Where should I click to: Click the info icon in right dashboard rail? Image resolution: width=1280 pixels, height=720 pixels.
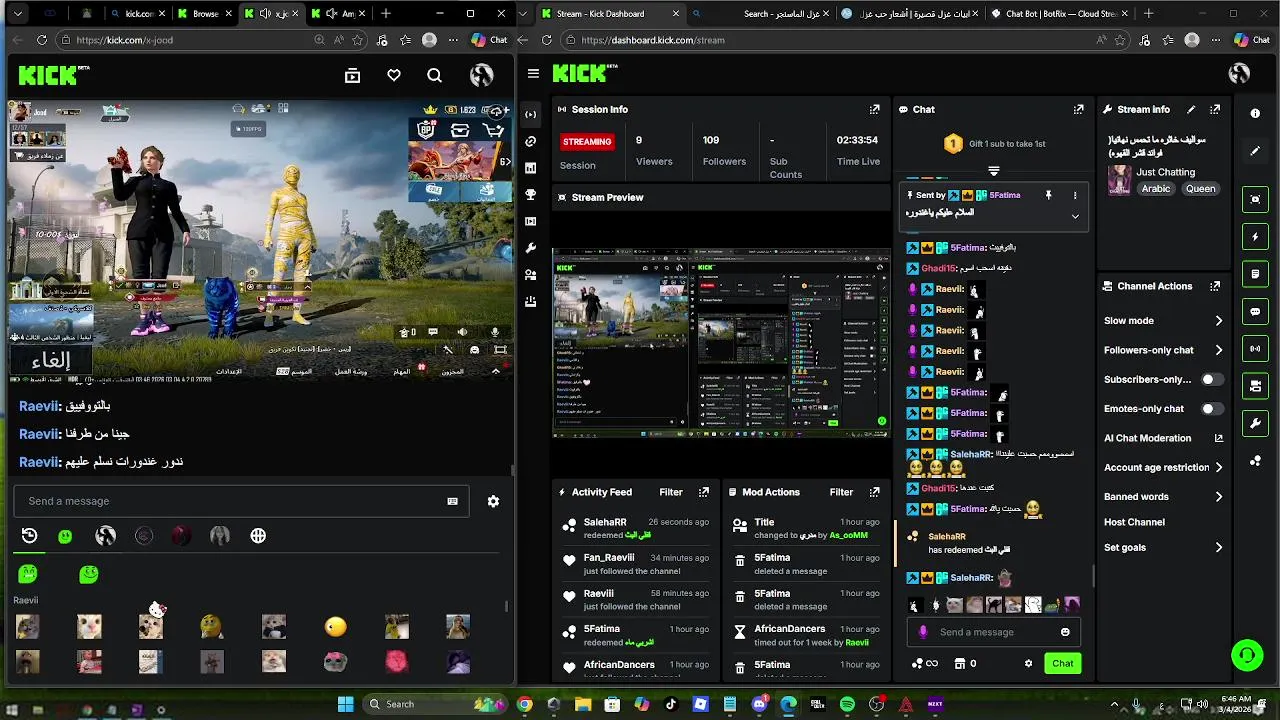pos(1255,113)
